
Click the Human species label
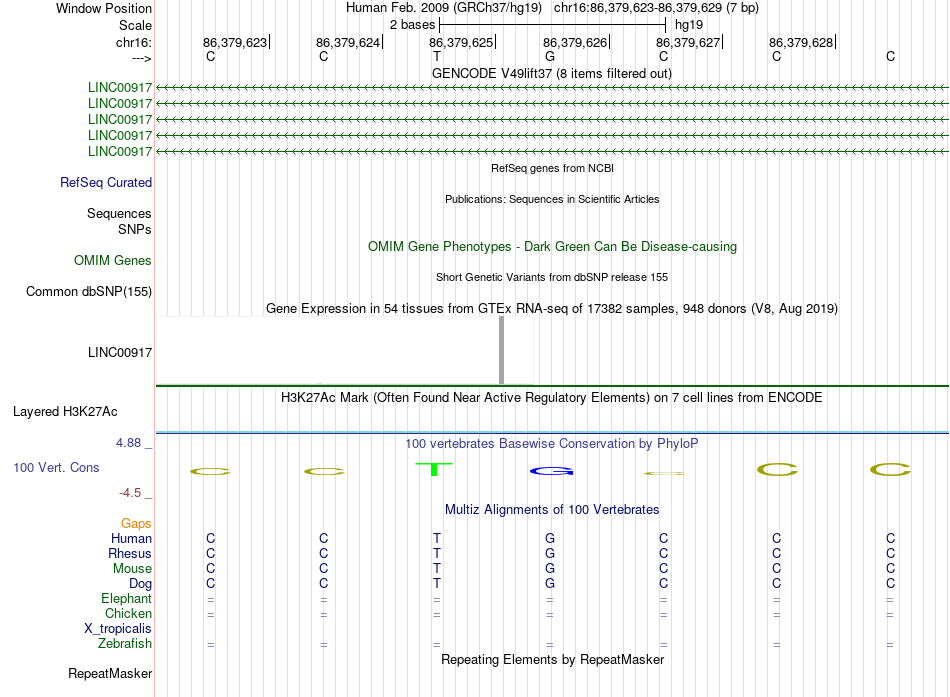(x=131, y=538)
